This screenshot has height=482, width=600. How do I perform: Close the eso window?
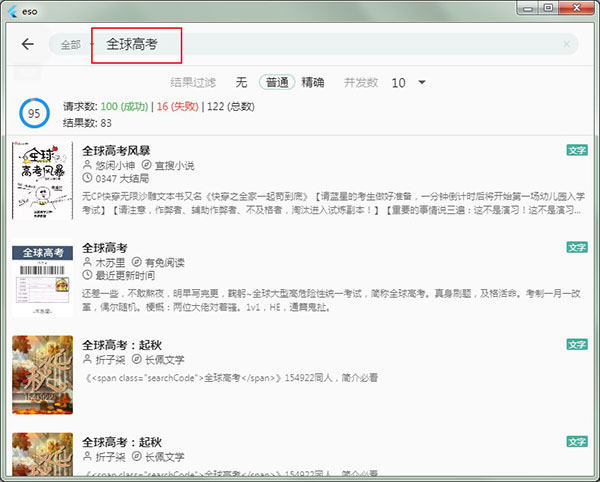[x=577, y=8]
